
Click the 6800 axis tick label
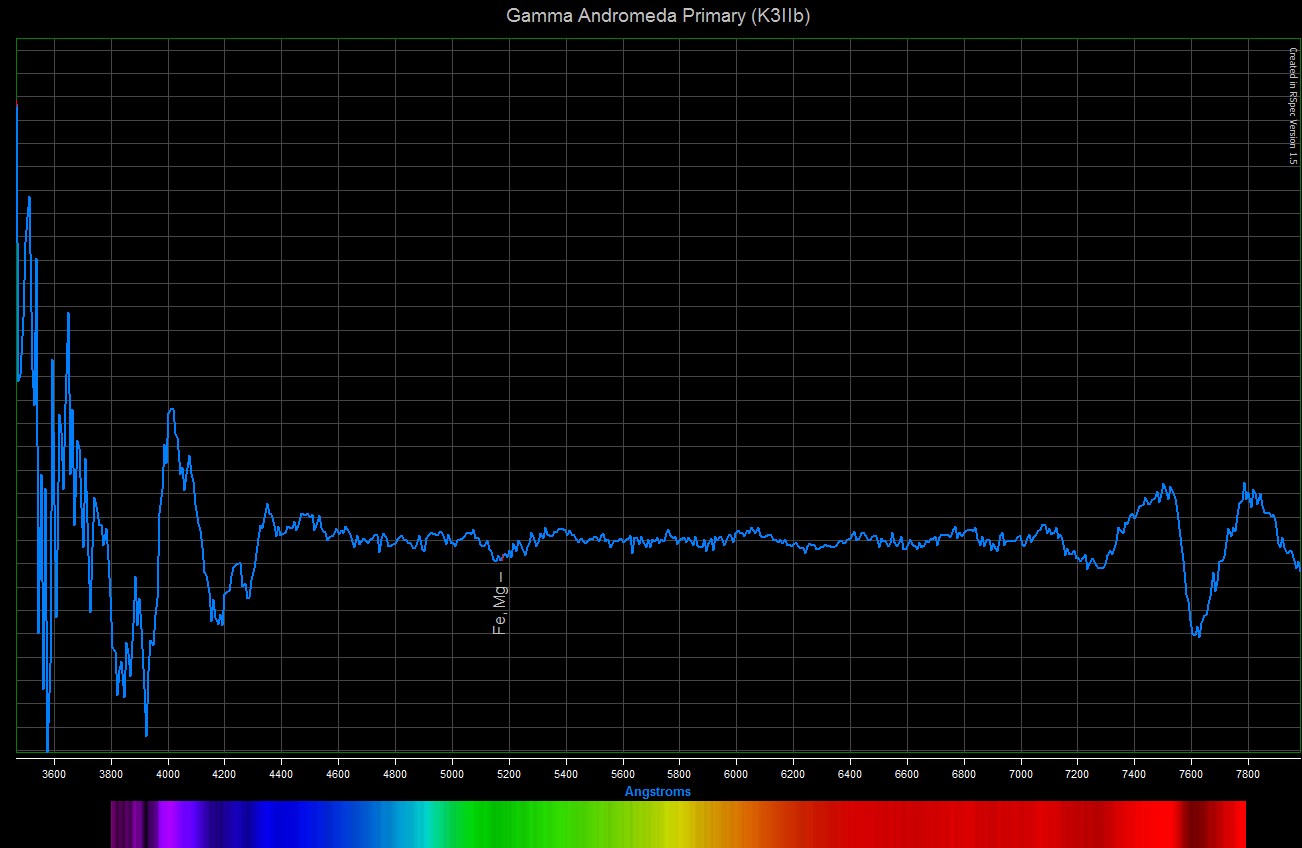(964, 773)
